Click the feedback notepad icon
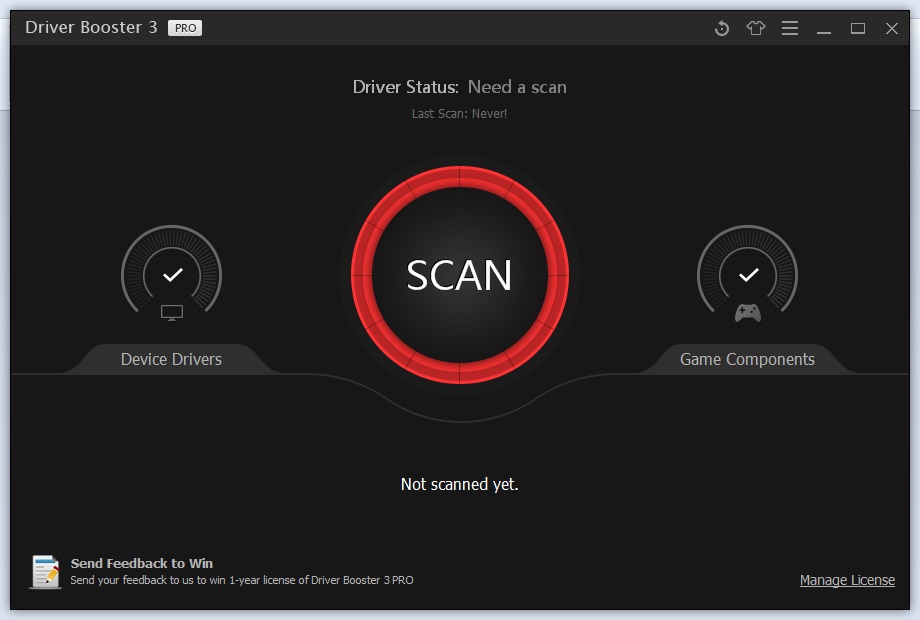Viewport: 920px width, 620px height. [x=45, y=571]
